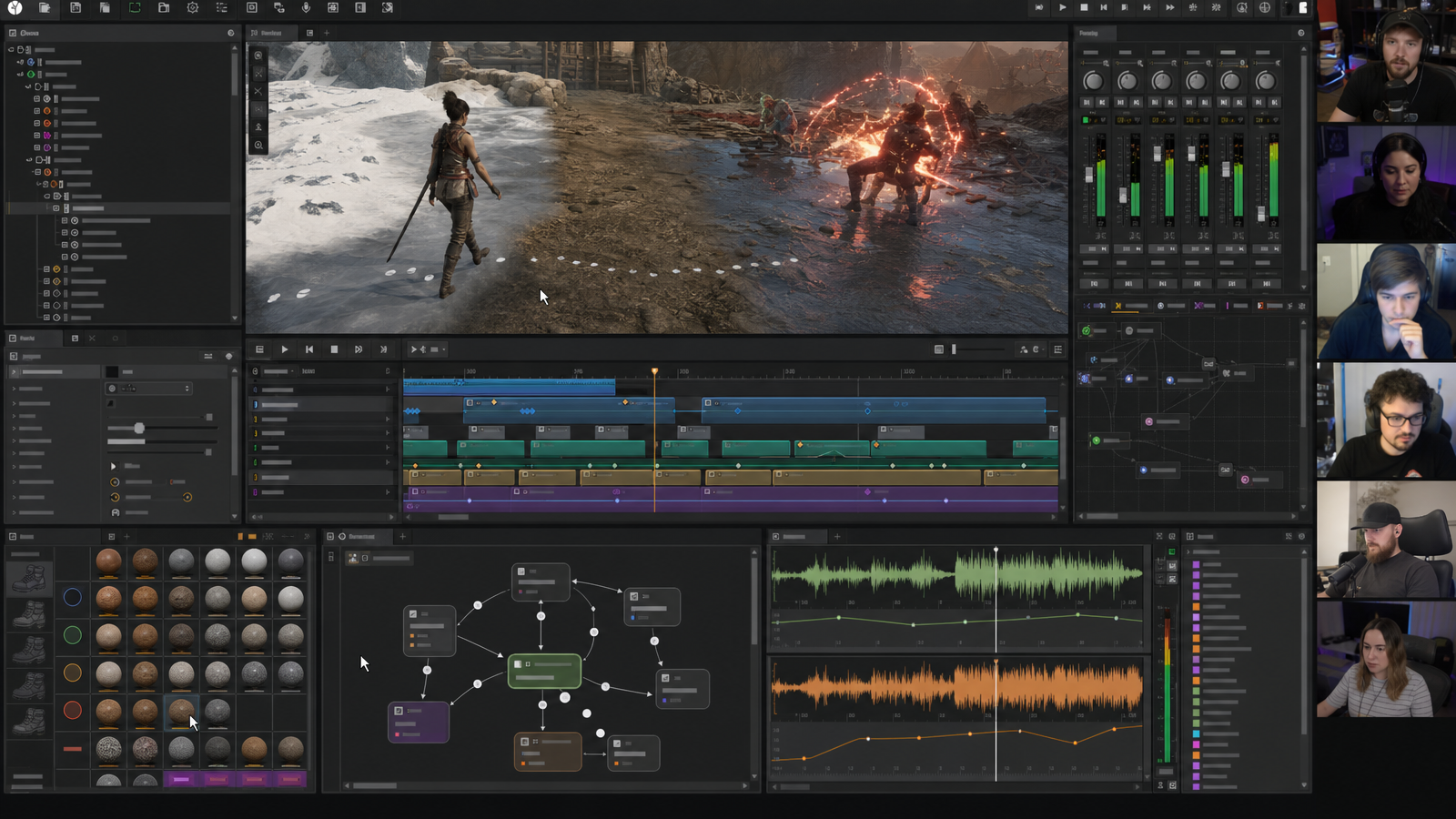Click the orange audio waveform

click(957, 689)
